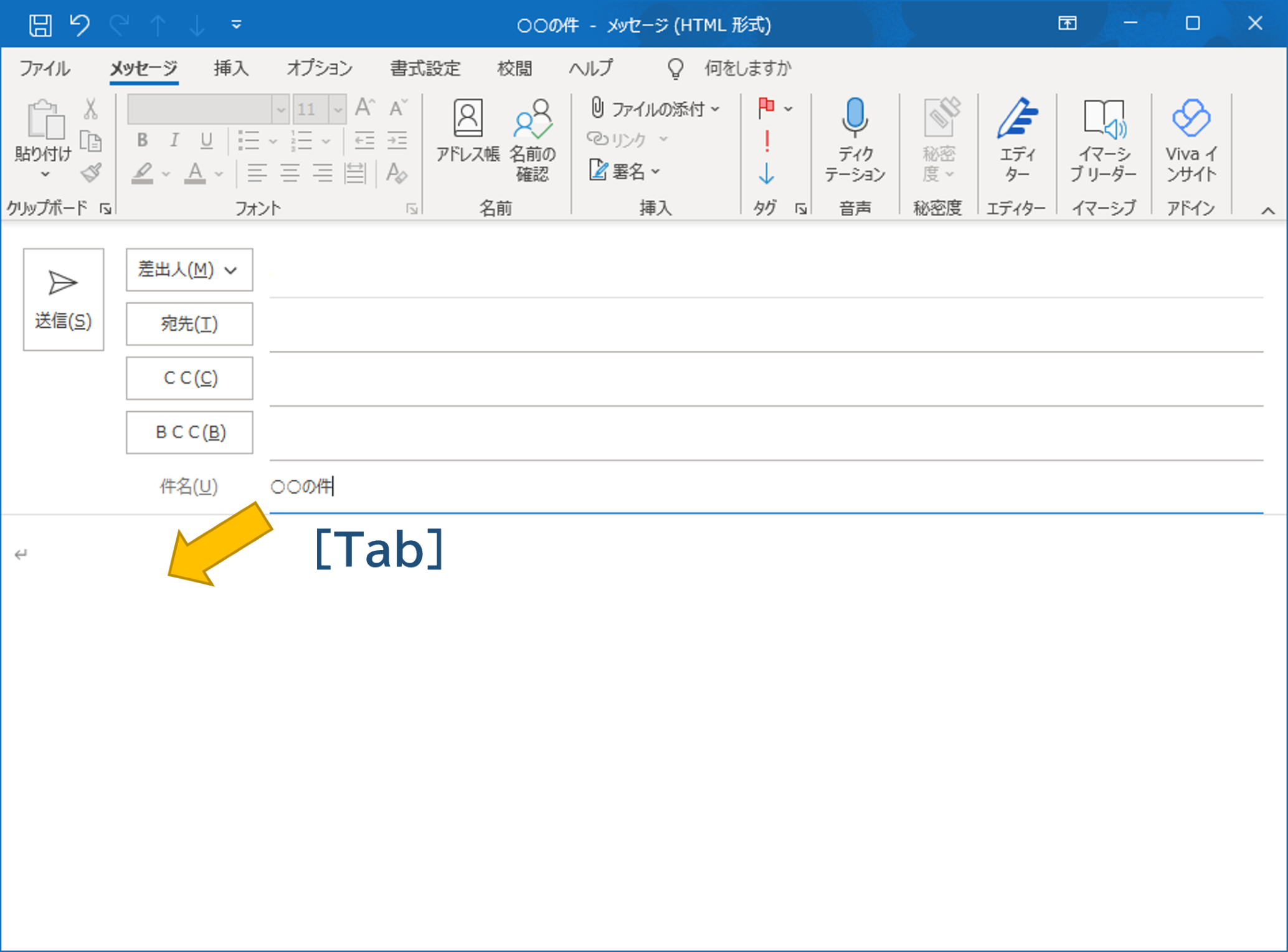The image size is (1288, 952).
Task: Switch to the メッセージ tab
Action: [144, 68]
